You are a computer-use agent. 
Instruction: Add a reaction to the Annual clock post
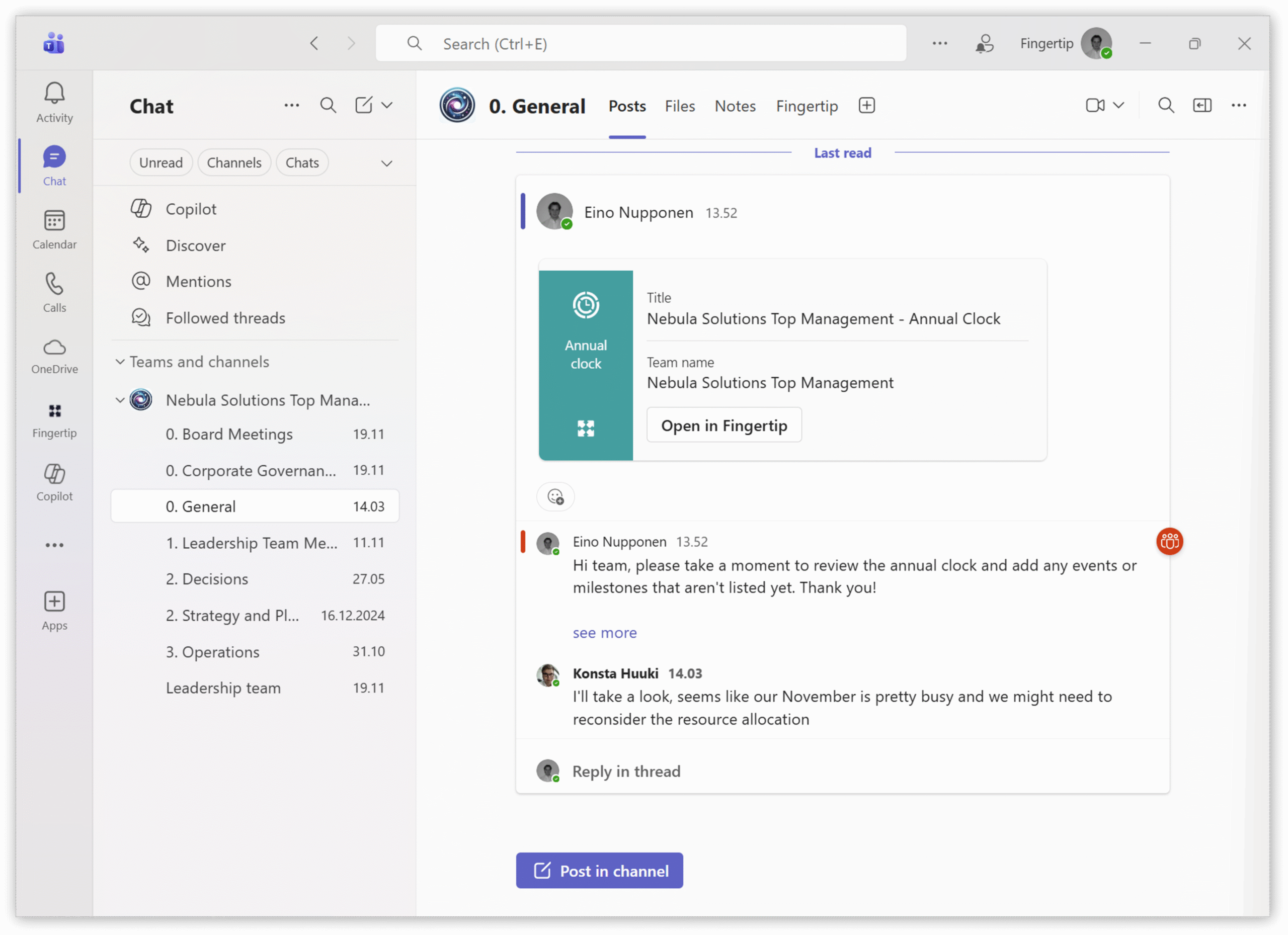pos(555,497)
